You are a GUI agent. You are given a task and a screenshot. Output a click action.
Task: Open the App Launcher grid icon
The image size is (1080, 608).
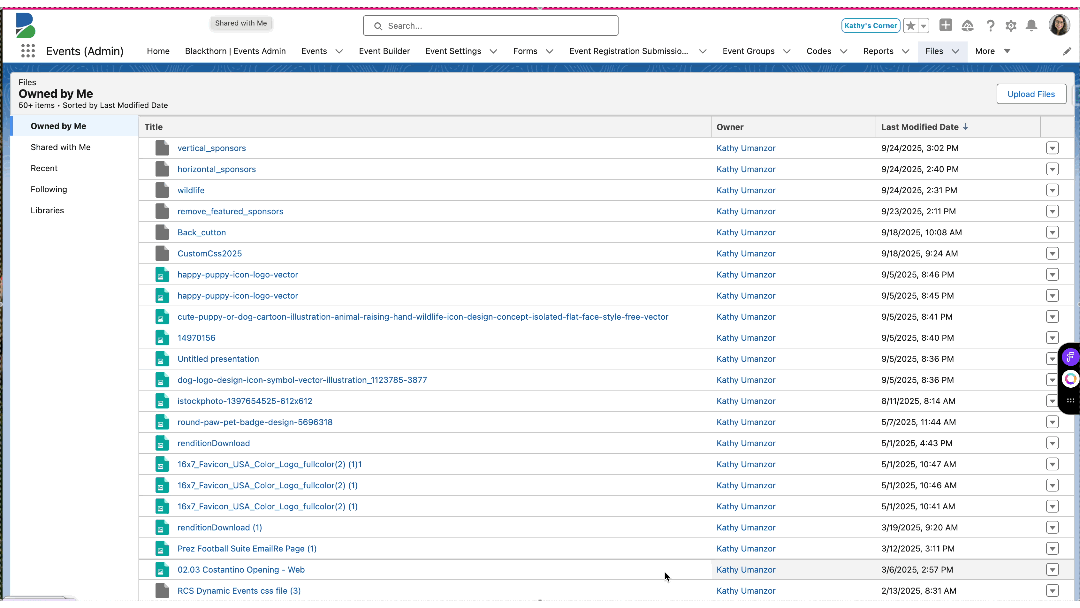point(27,51)
